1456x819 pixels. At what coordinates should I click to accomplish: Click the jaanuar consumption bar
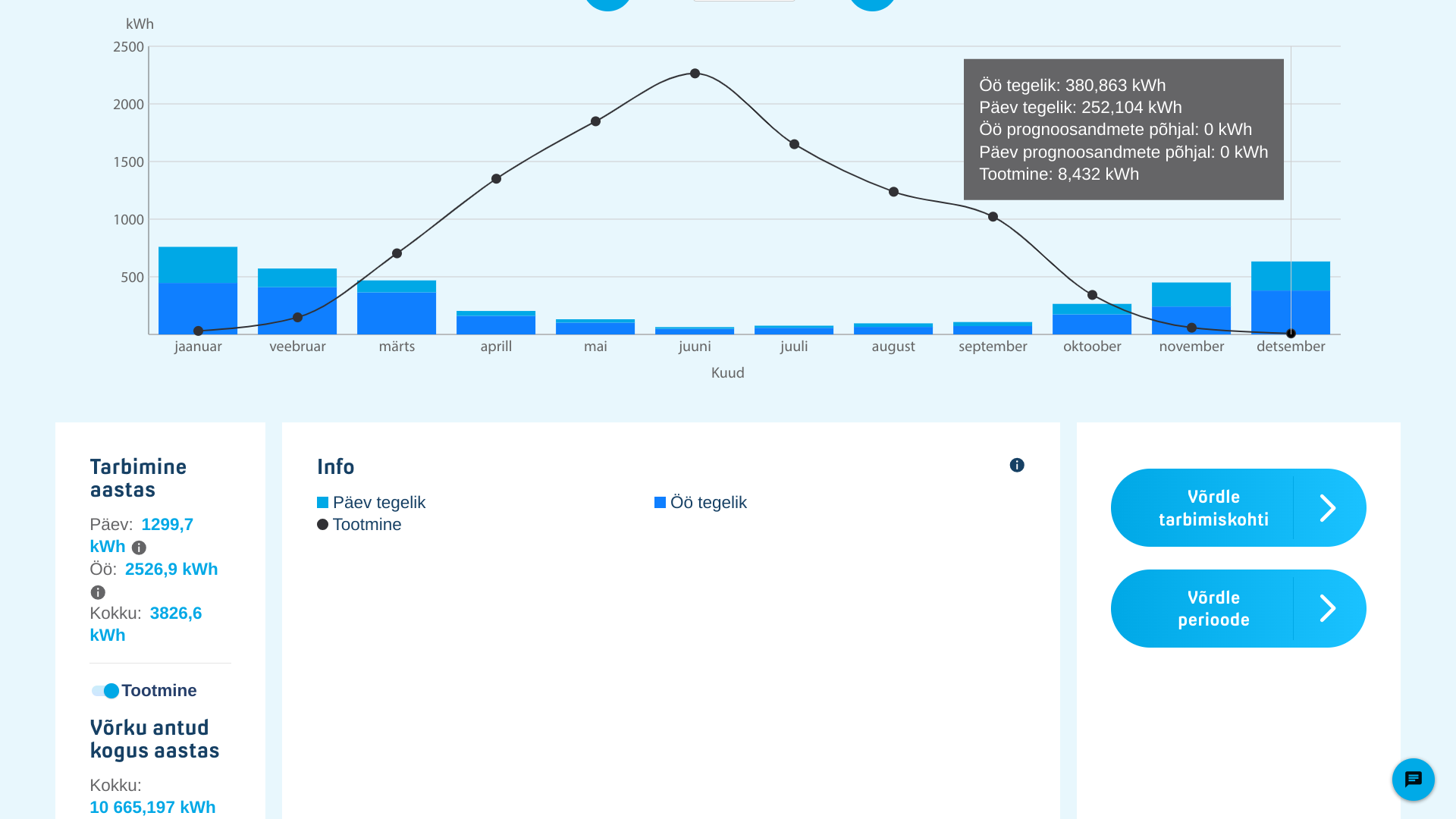198,296
